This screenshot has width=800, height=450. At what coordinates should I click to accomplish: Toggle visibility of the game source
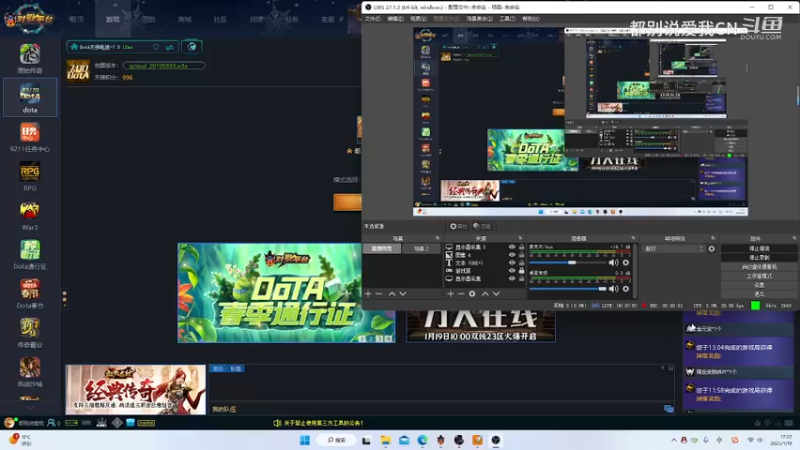tap(512, 271)
